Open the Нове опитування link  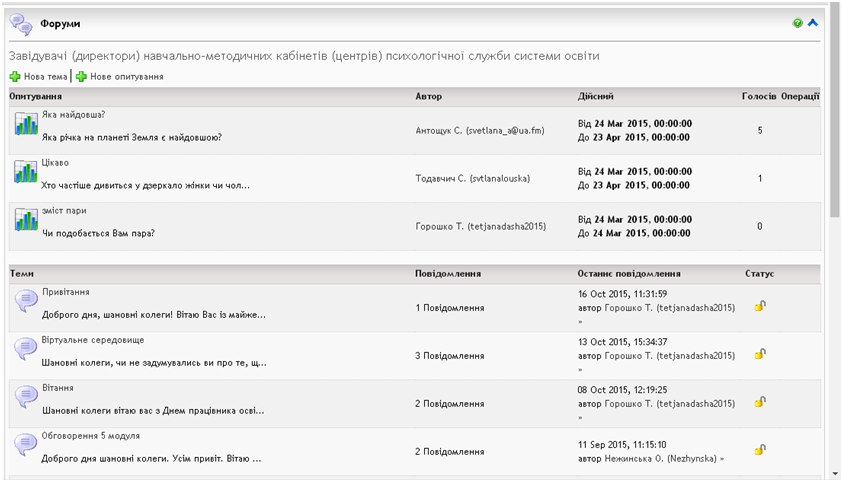(x=126, y=76)
